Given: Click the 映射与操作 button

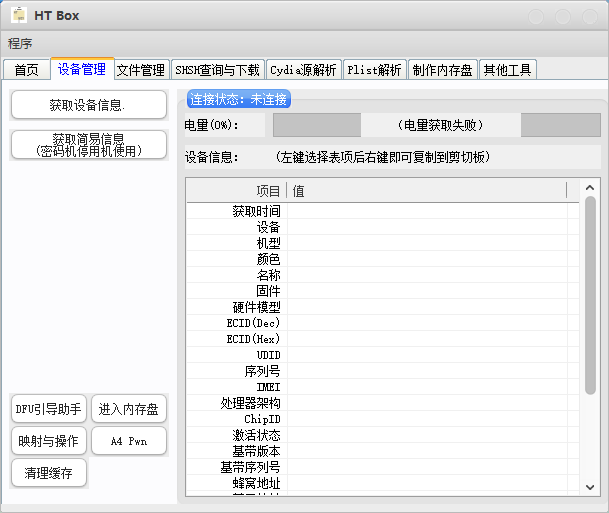Looking at the screenshot, I should (x=49, y=441).
